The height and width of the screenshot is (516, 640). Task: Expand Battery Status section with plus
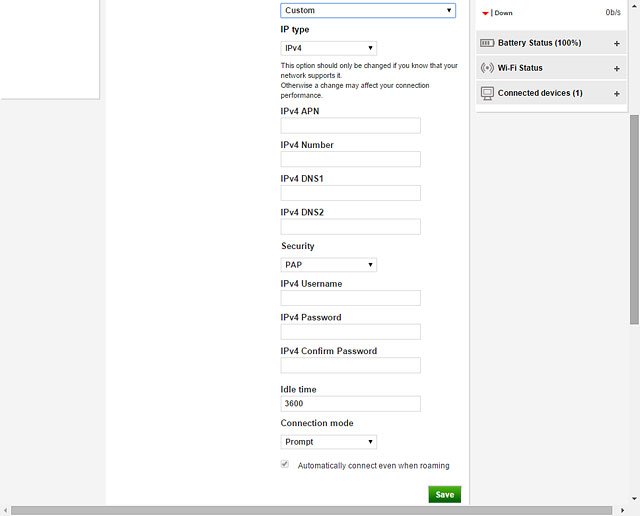tap(616, 43)
